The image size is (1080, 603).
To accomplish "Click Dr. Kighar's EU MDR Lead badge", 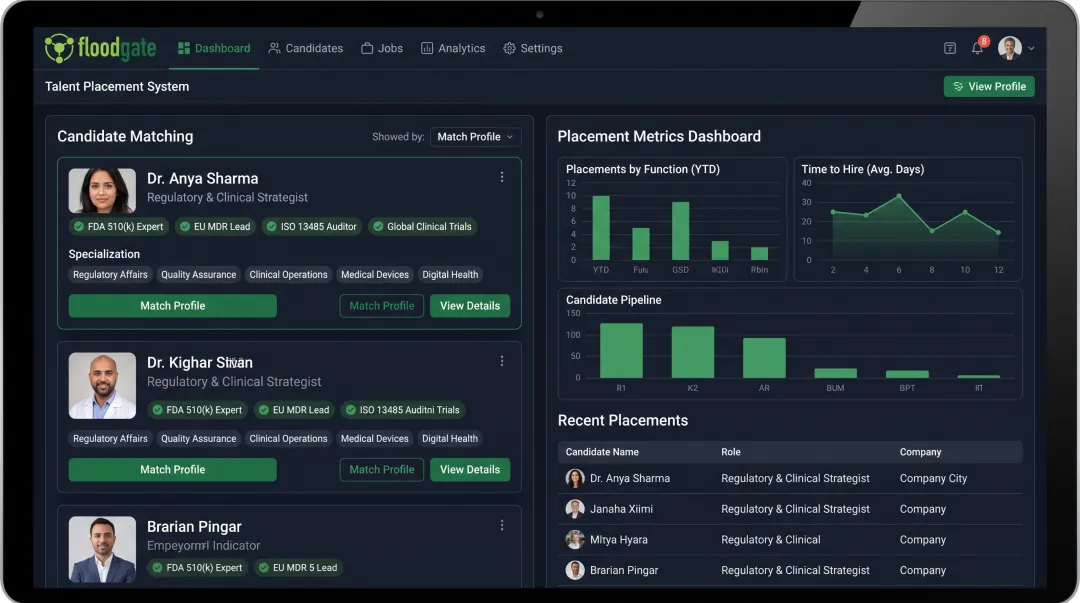I will 294,410.
